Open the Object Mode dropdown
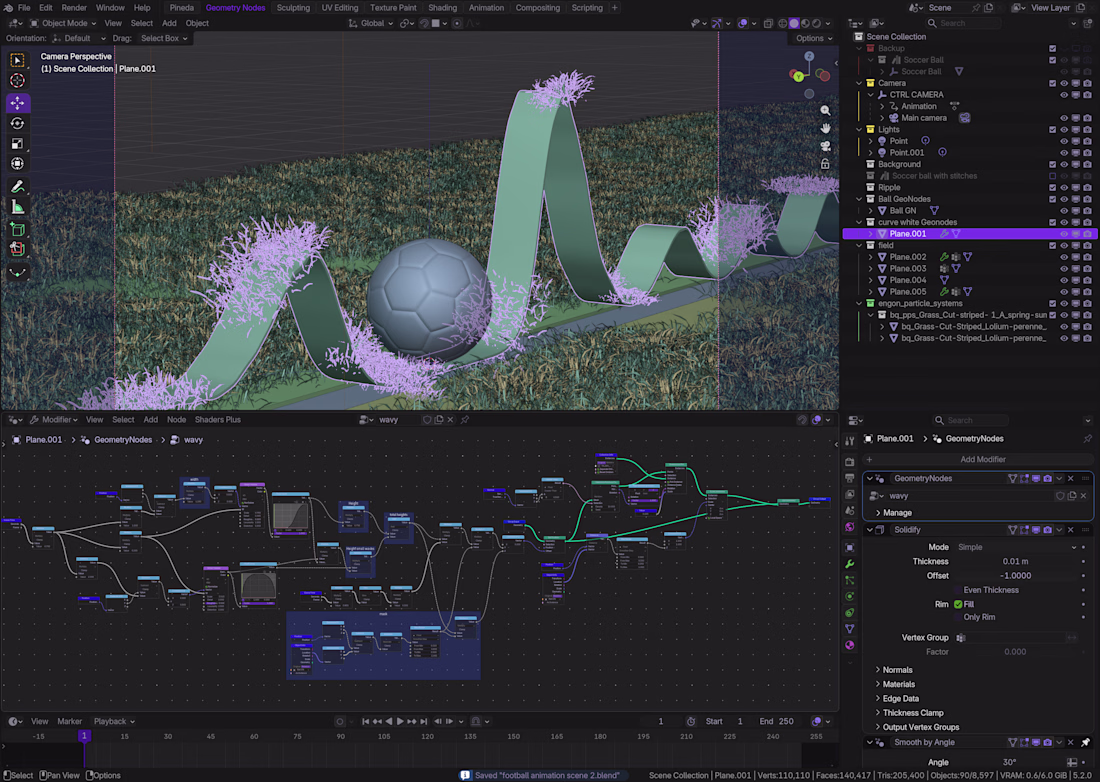The width and height of the screenshot is (1100, 782). pyautogui.click(x=63, y=23)
